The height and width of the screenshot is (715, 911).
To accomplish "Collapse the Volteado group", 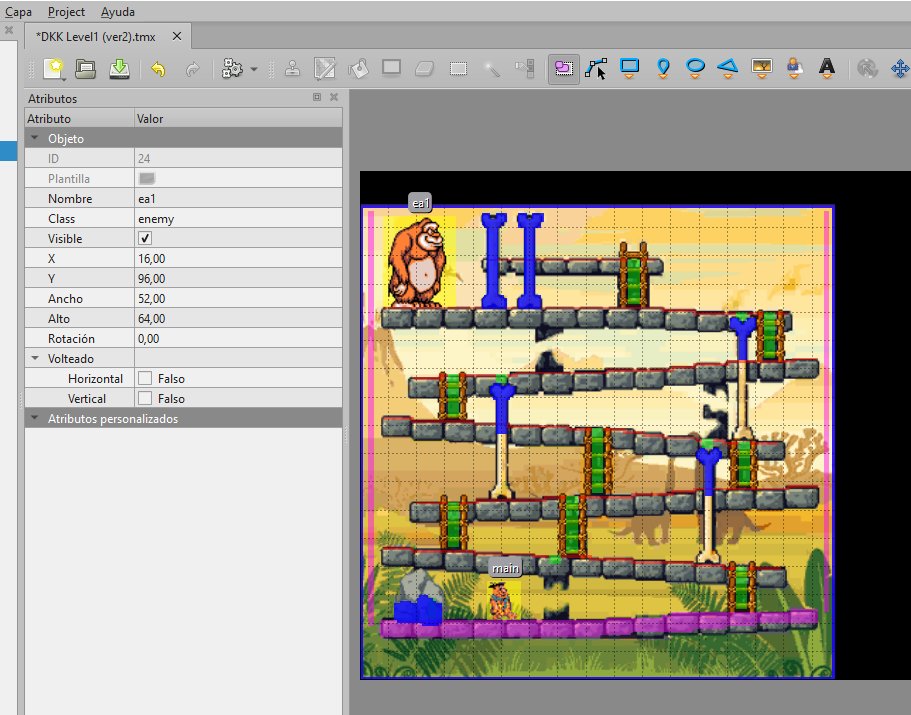I will click(35, 358).
